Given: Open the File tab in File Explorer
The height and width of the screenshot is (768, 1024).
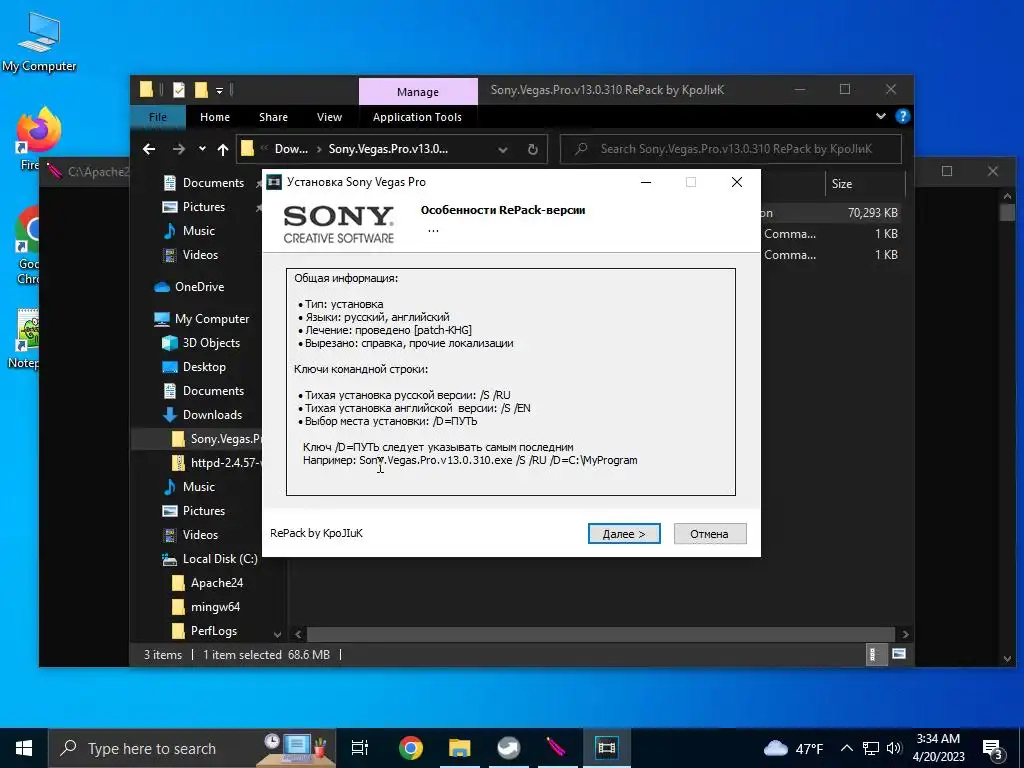Looking at the screenshot, I should point(158,117).
